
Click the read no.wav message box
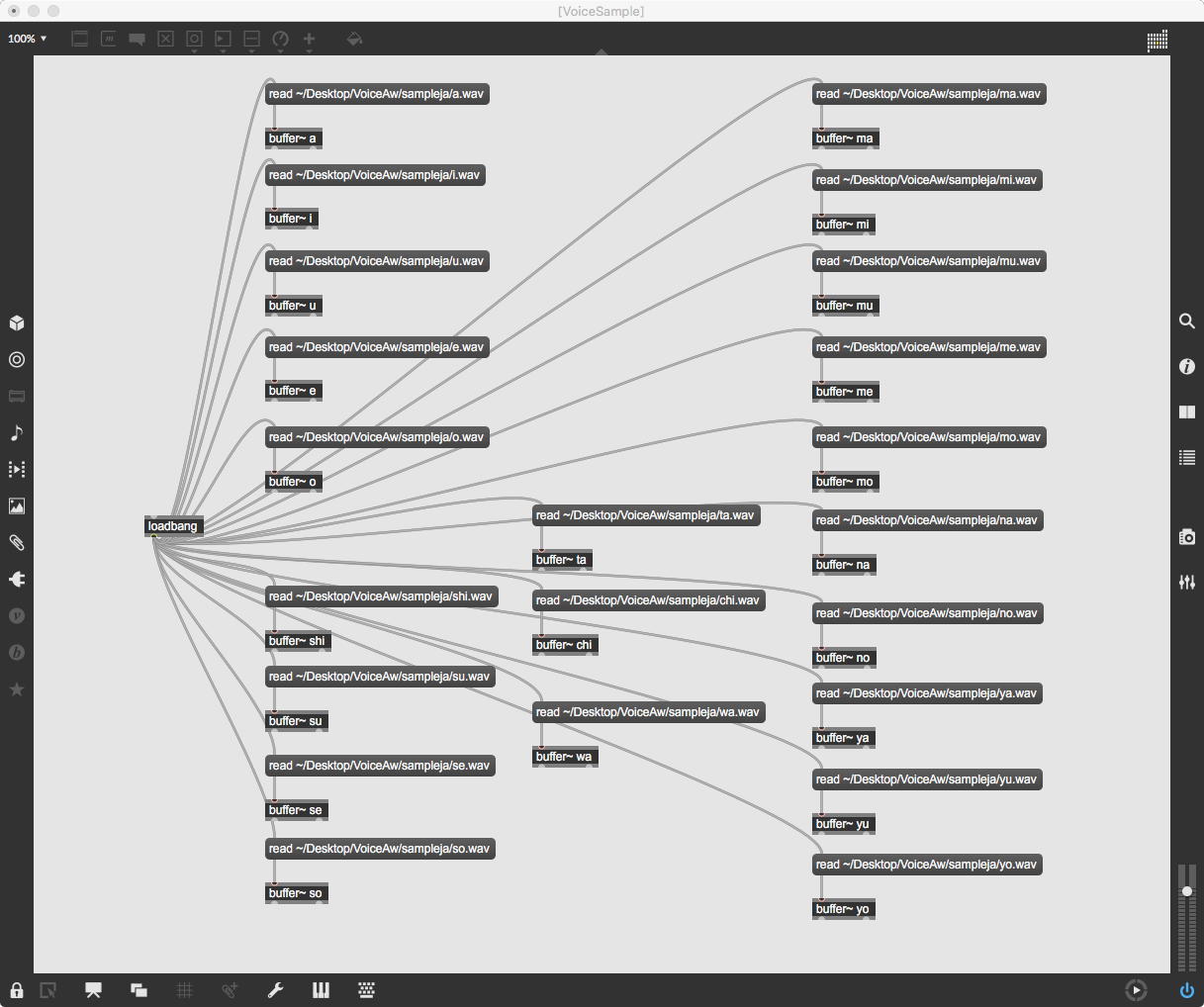click(x=927, y=613)
